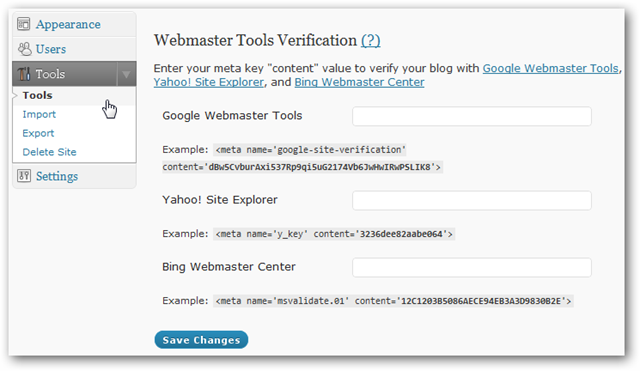Click the Tools menu hammer icon
640x371 pixels.
tap(24, 74)
